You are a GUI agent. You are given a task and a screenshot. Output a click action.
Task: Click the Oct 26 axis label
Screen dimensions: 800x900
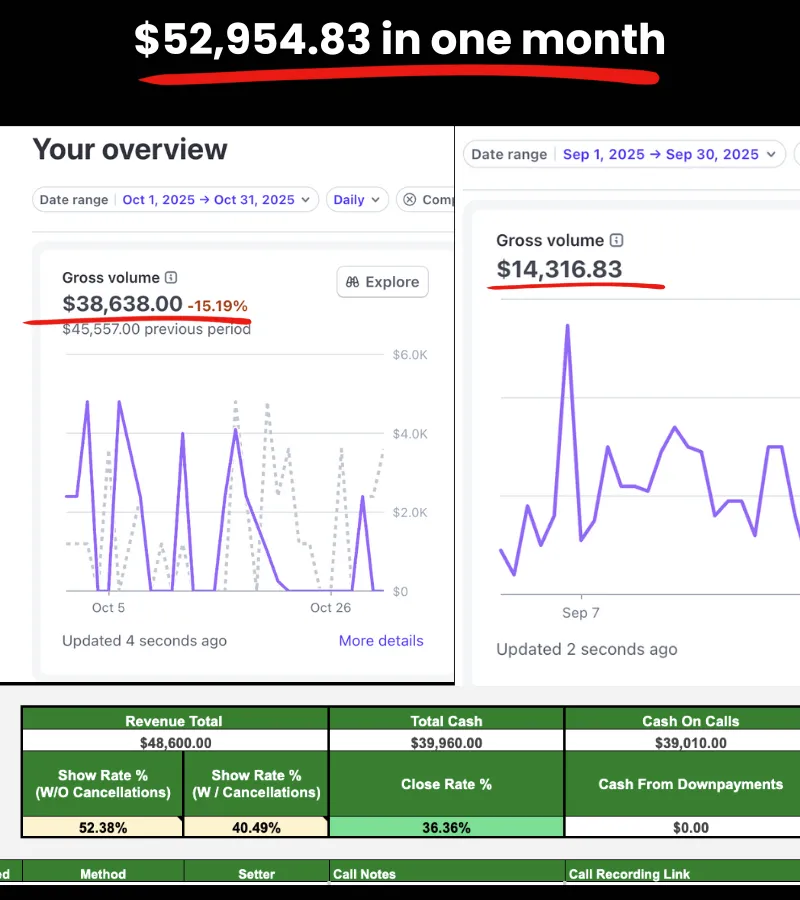click(x=331, y=608)
